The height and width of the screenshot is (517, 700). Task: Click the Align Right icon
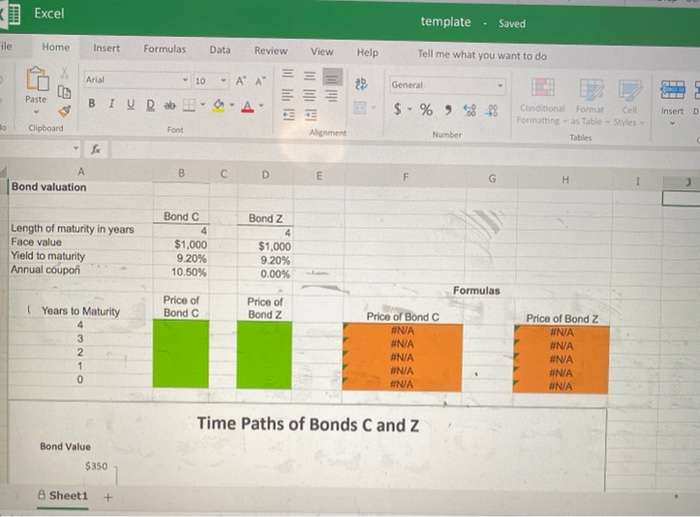tap(331, 95)
